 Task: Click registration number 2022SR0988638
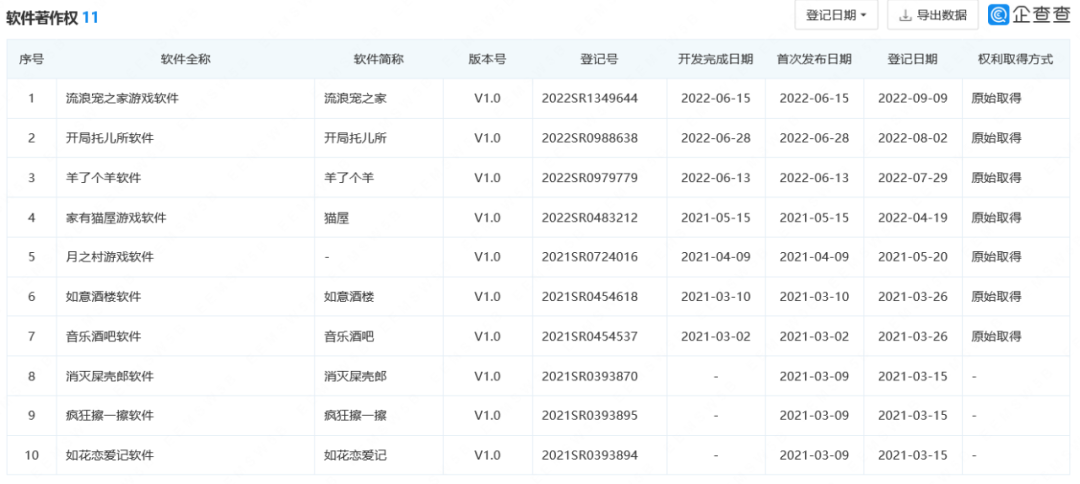pyautogui.click(x=590, y=138)
